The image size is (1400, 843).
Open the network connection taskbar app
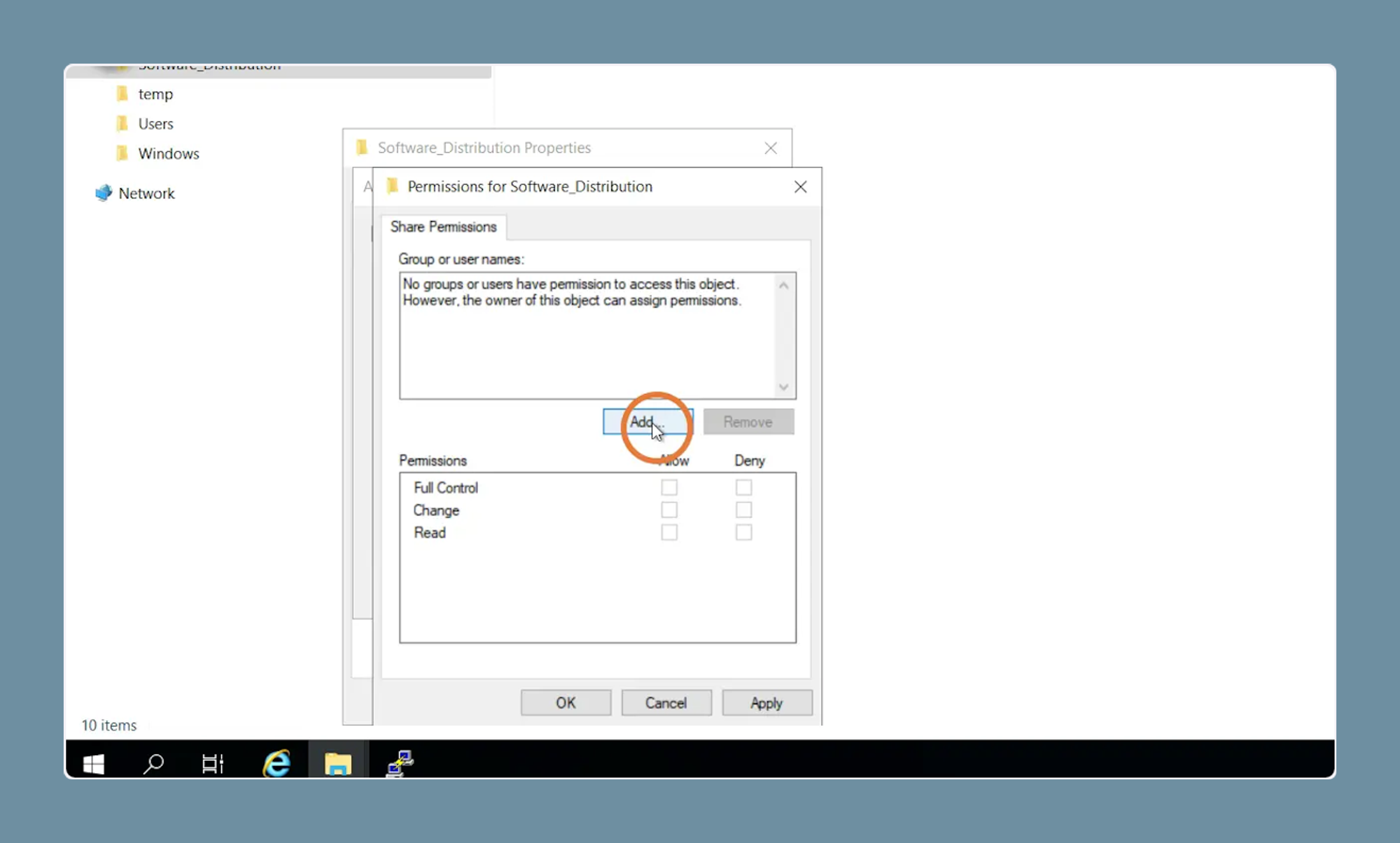coord(400,763)
